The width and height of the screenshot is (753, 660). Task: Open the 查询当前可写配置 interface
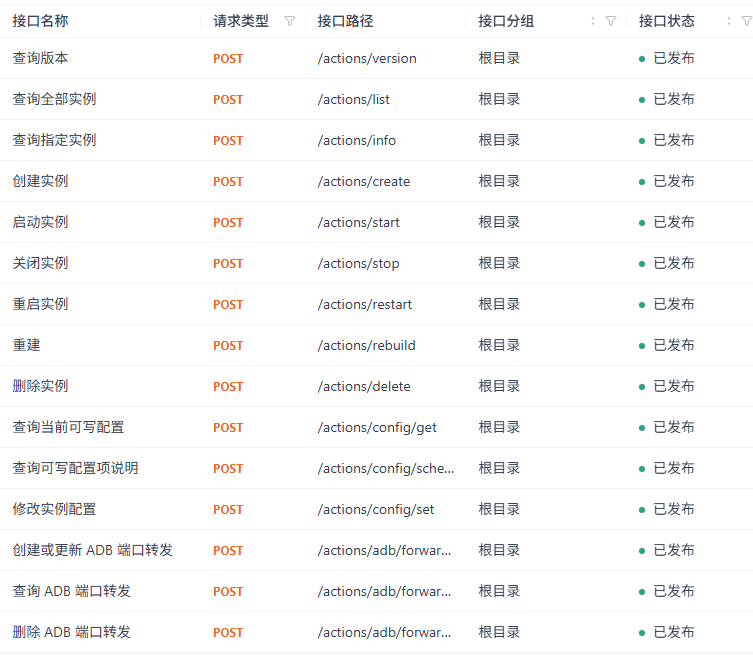click(68, 427)
